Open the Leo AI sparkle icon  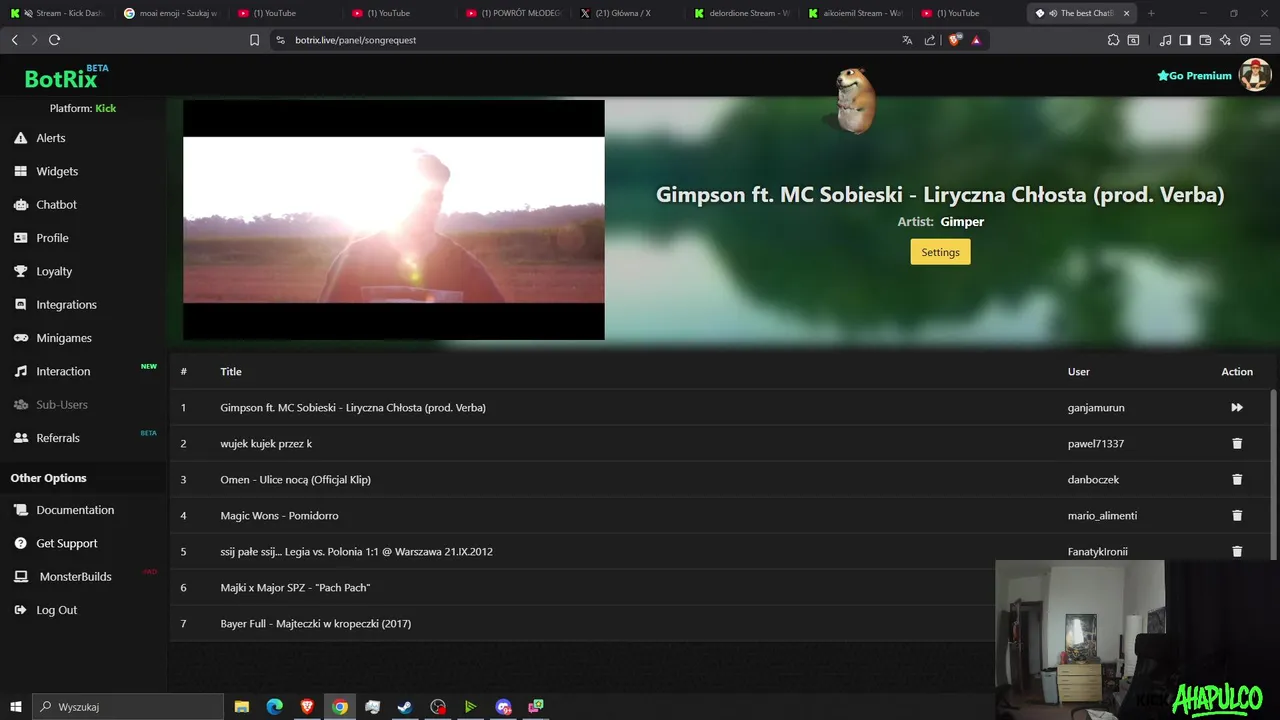pyautogui.click(x=1225, y=40)
